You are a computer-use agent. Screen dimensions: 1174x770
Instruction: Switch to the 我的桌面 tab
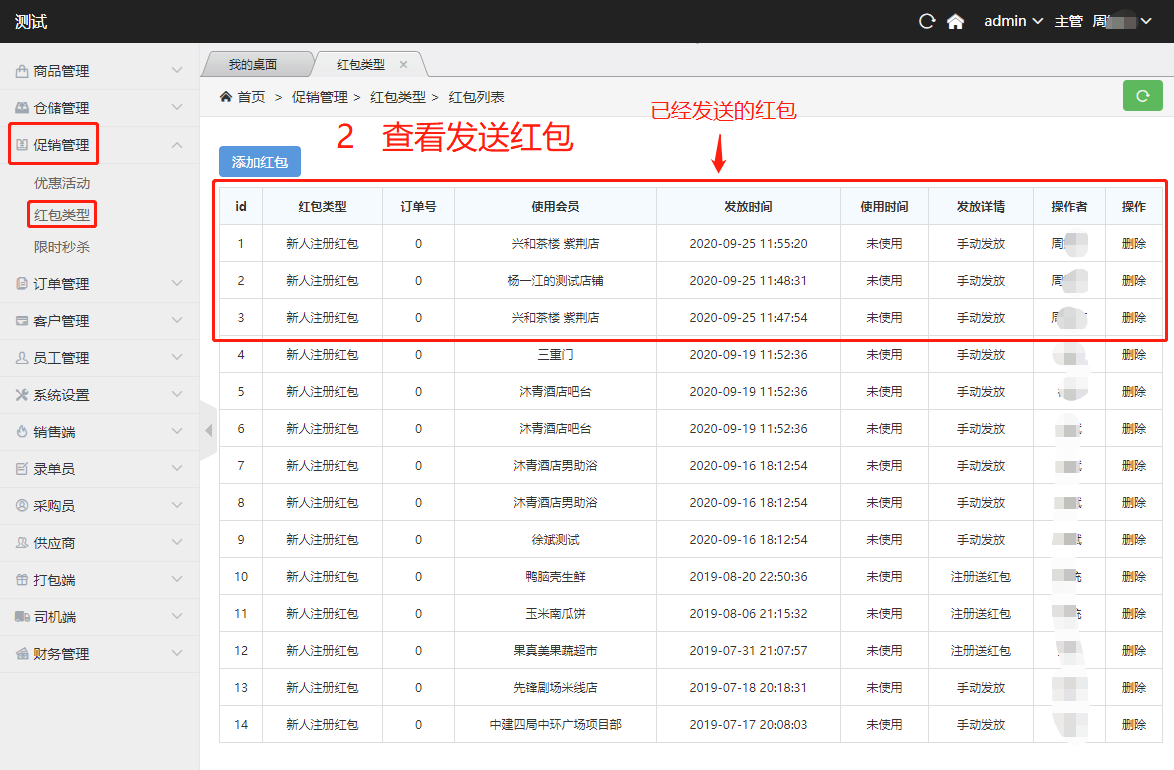(252, 64)
